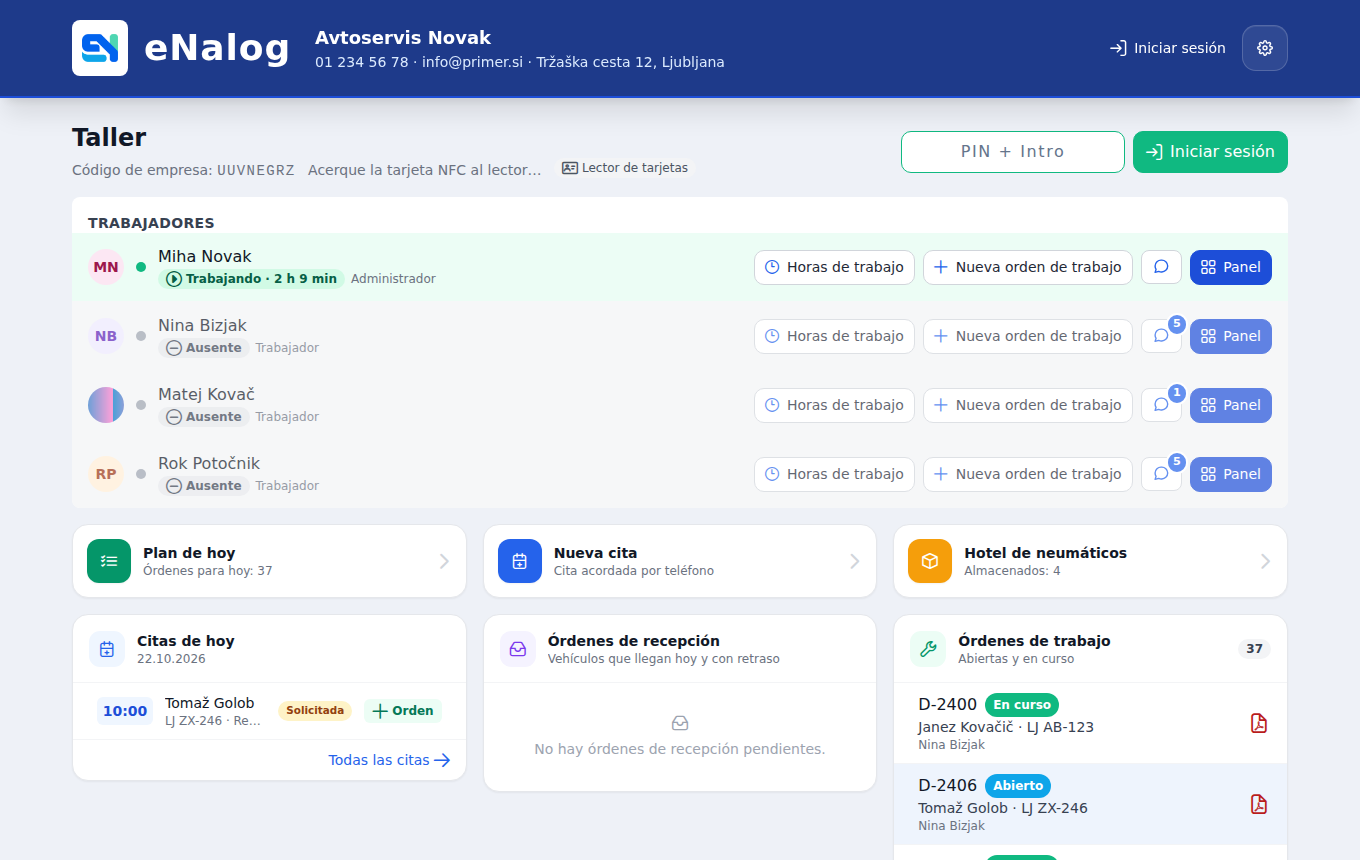Click the Trabajando status badge for Miha Novak
The width and height of the screenshot is (1360, 860).
pos(252,279)
